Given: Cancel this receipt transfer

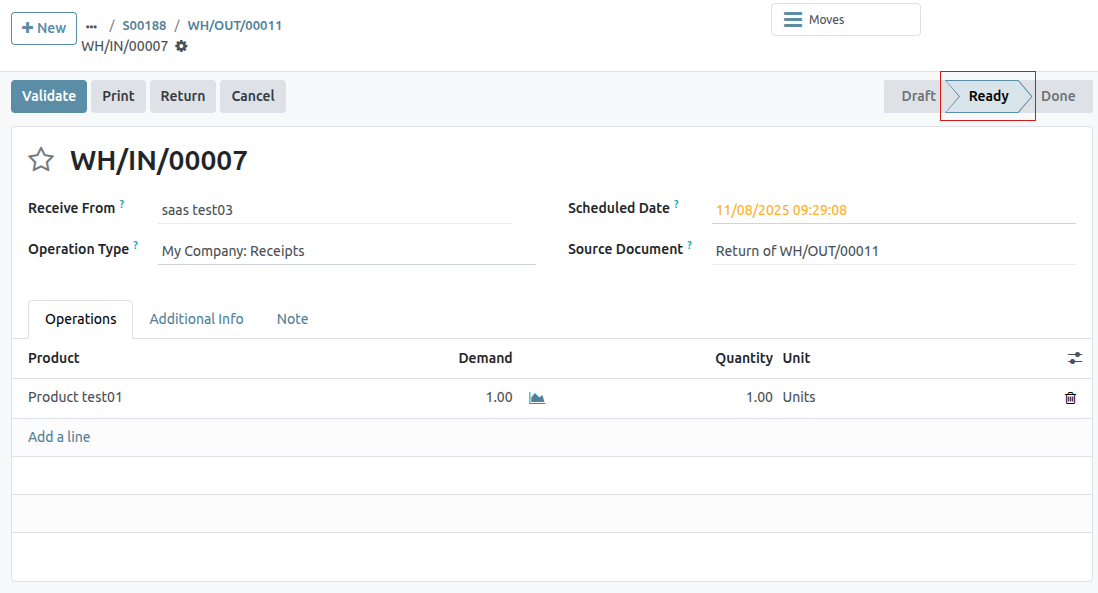Looking at the screenshot, I should tap(253, 96).
